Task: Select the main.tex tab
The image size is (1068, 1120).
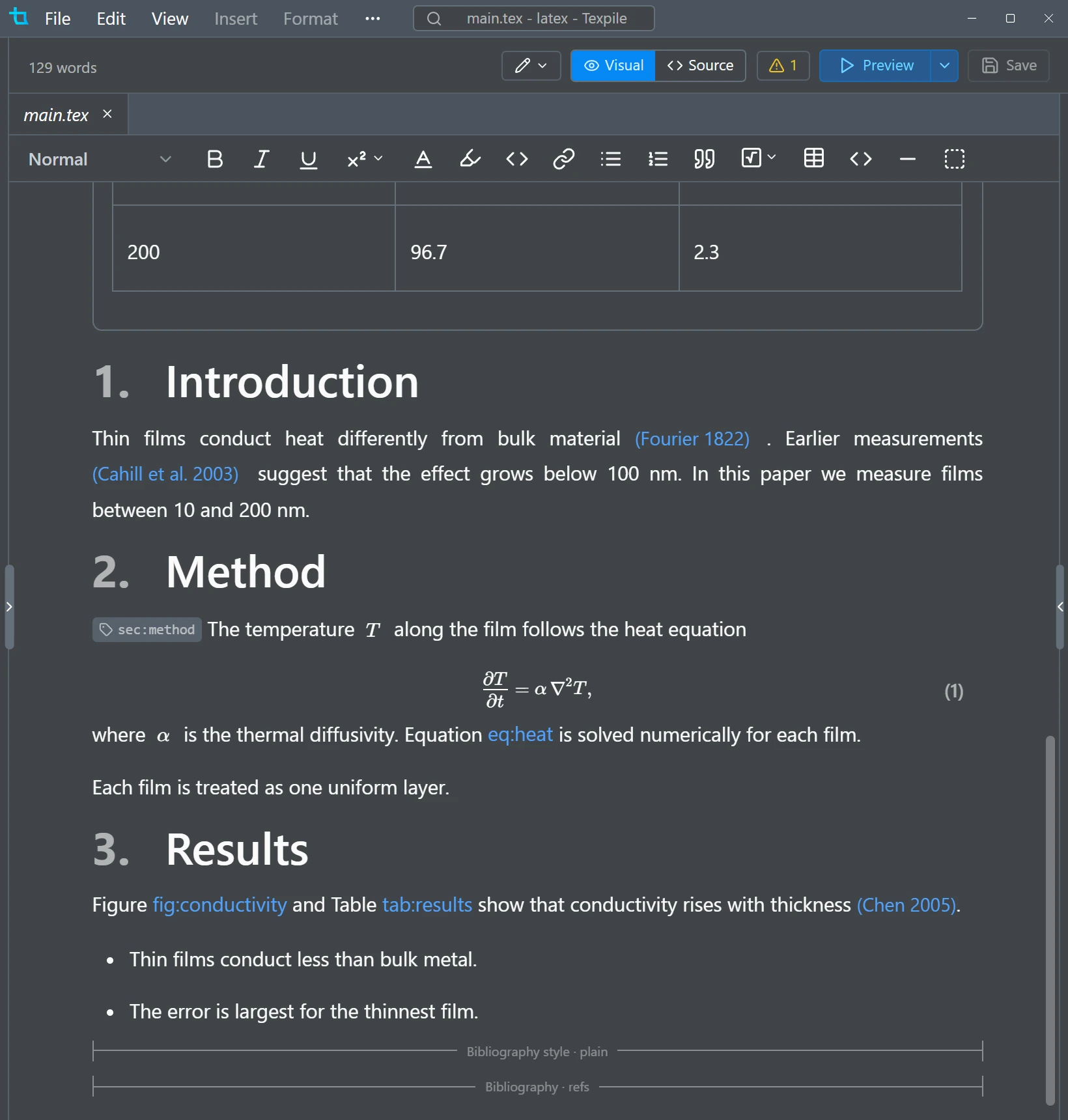Action: coord(56,115)
